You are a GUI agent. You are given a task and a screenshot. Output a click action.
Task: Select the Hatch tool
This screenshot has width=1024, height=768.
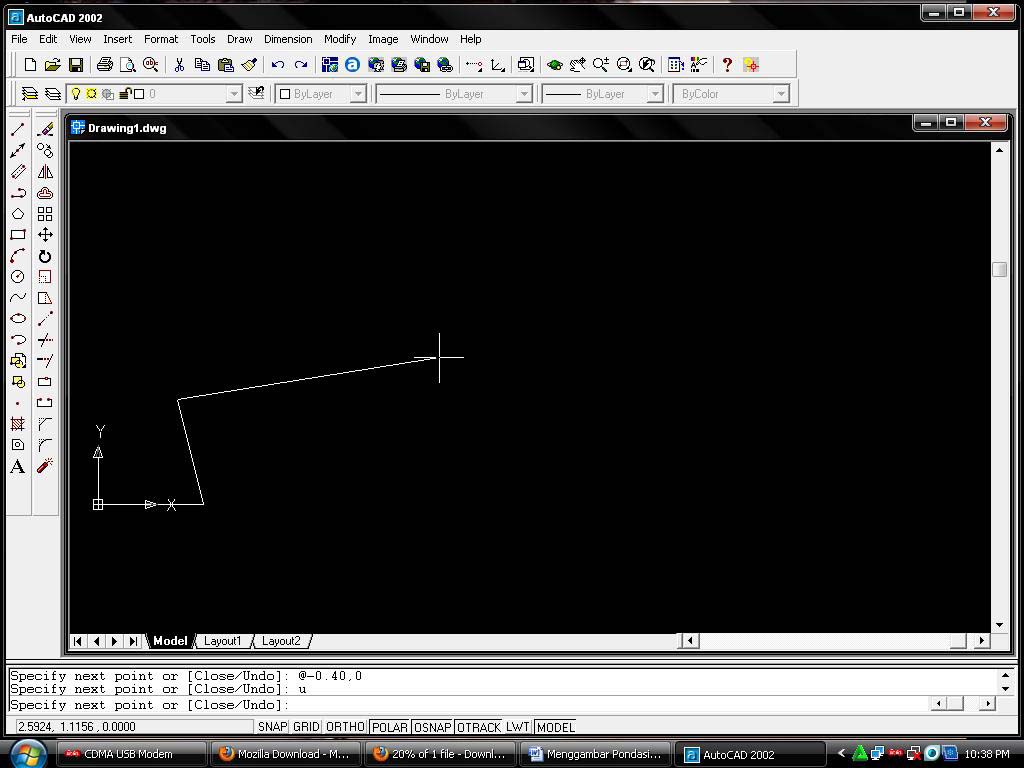pyautogui.click(x=18, y=424)
